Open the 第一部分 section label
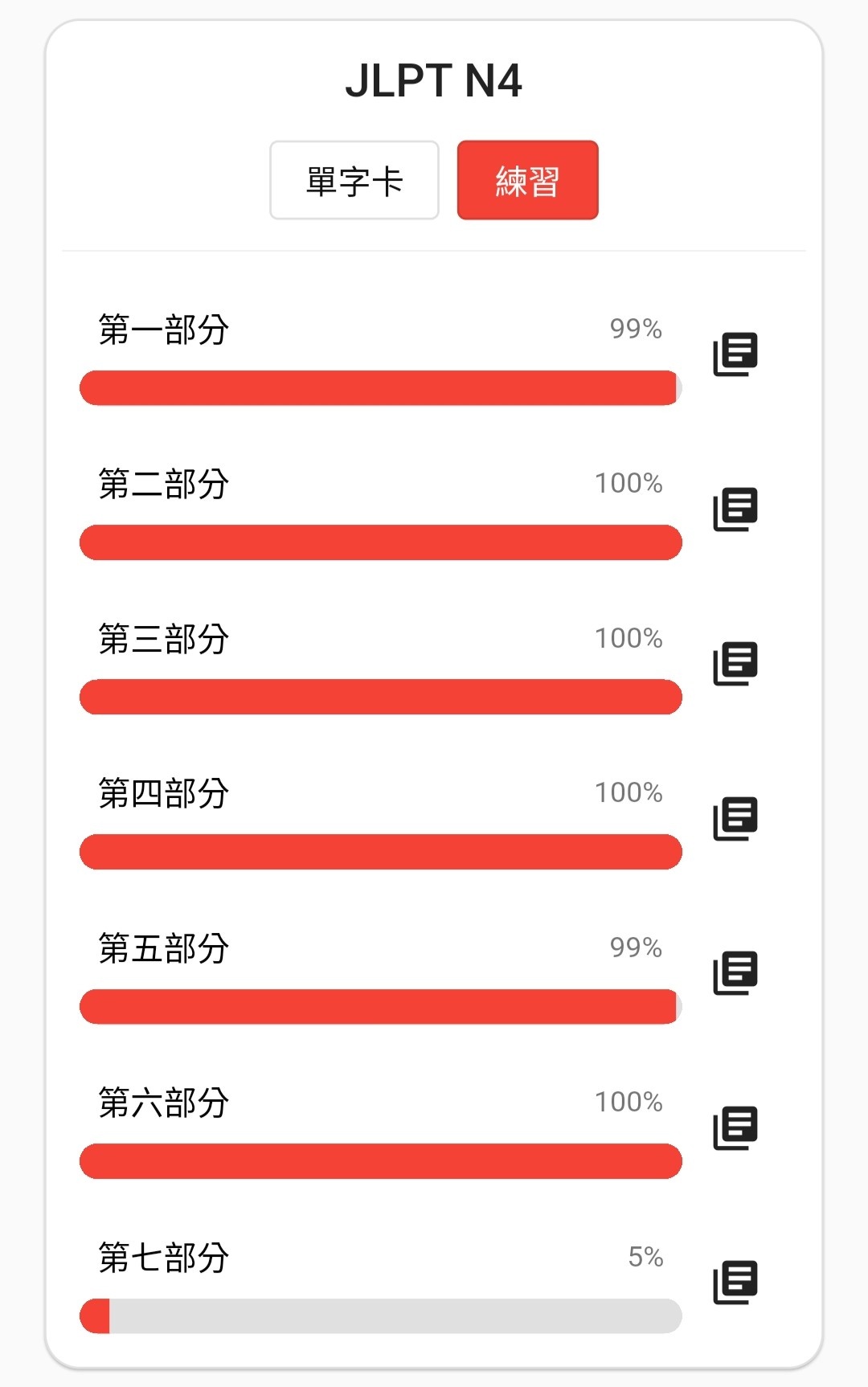Image resolution: width=868 pixels, height=1387 pixels. point(164,329)
